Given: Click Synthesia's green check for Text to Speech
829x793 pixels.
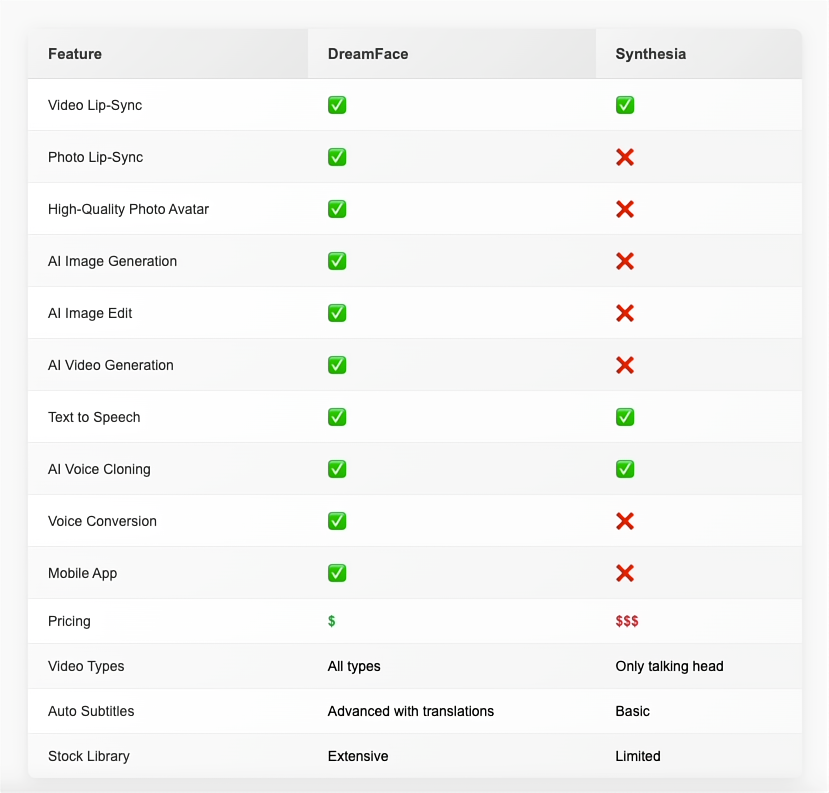Looking at the screenshot, I should pyautogui.click(x=625, y=417).
